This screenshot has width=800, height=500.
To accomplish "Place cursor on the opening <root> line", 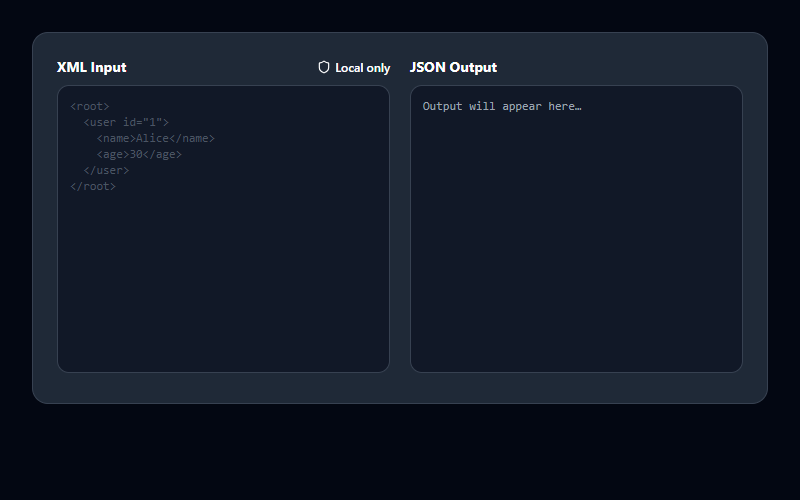I will [x=90, y=106].
